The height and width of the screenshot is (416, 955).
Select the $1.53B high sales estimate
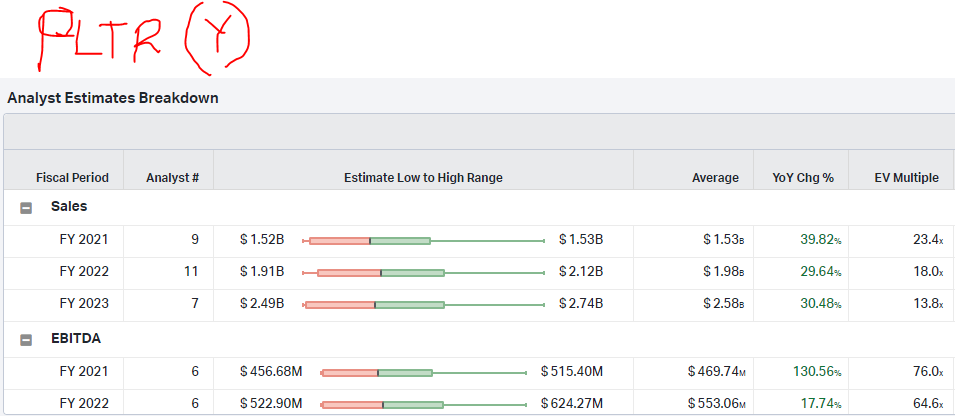coord(580,239)
